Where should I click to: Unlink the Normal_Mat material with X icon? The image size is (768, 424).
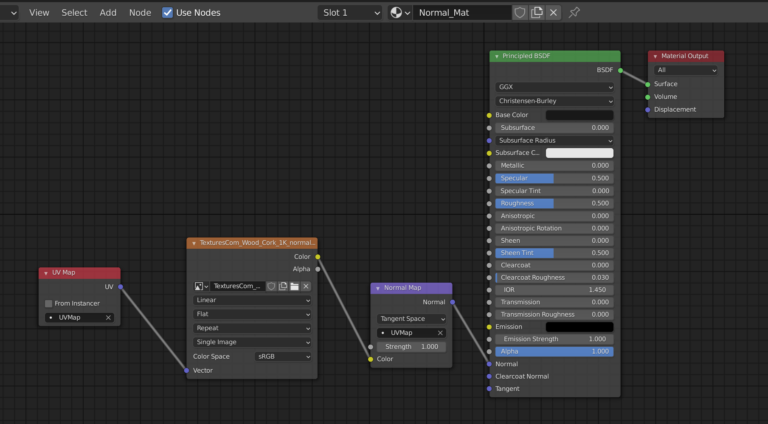click(x=553, y=13)
